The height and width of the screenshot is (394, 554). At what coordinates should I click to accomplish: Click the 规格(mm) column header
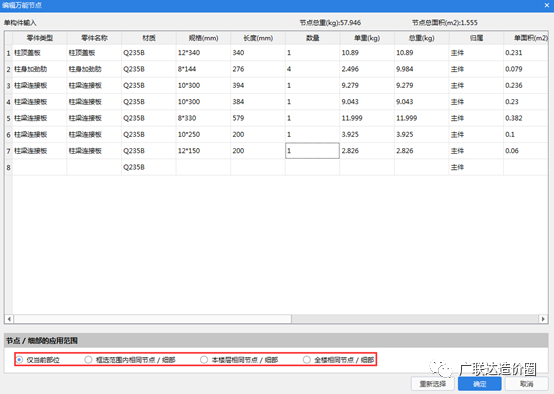coord(203,38)
